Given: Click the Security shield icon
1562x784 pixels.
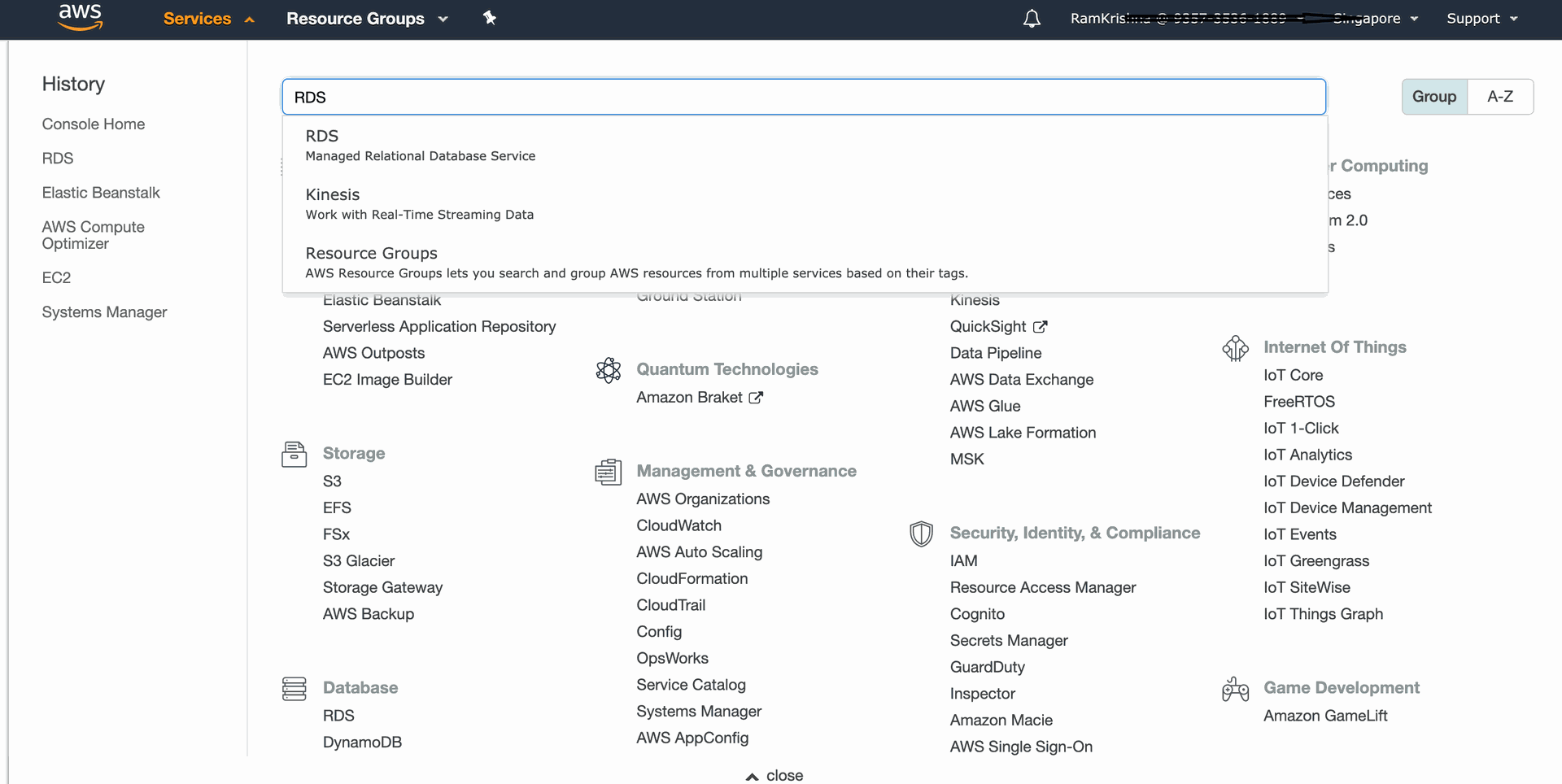Looking at the screenshot, I should click(x=921, y=534).
